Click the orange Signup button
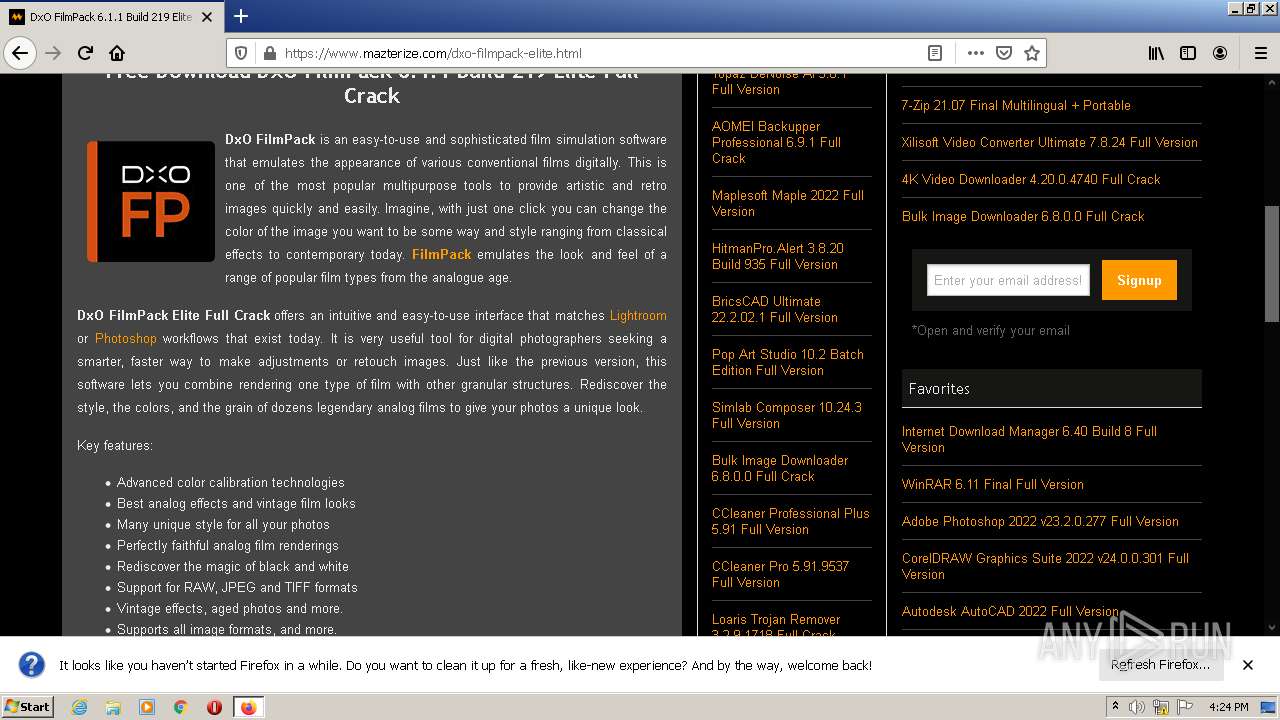 click(x=1139, y=280)
